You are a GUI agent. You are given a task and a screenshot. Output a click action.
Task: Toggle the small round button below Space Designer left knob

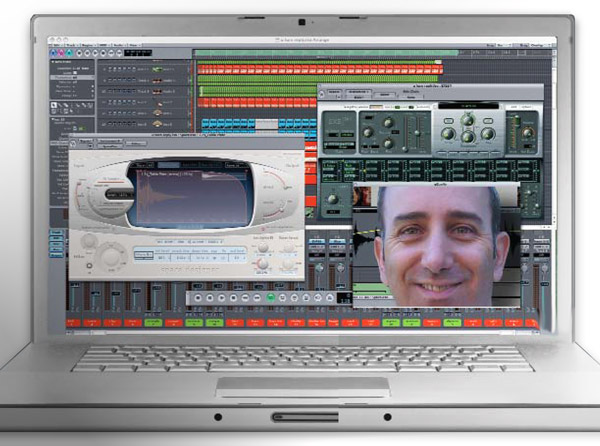89,265
